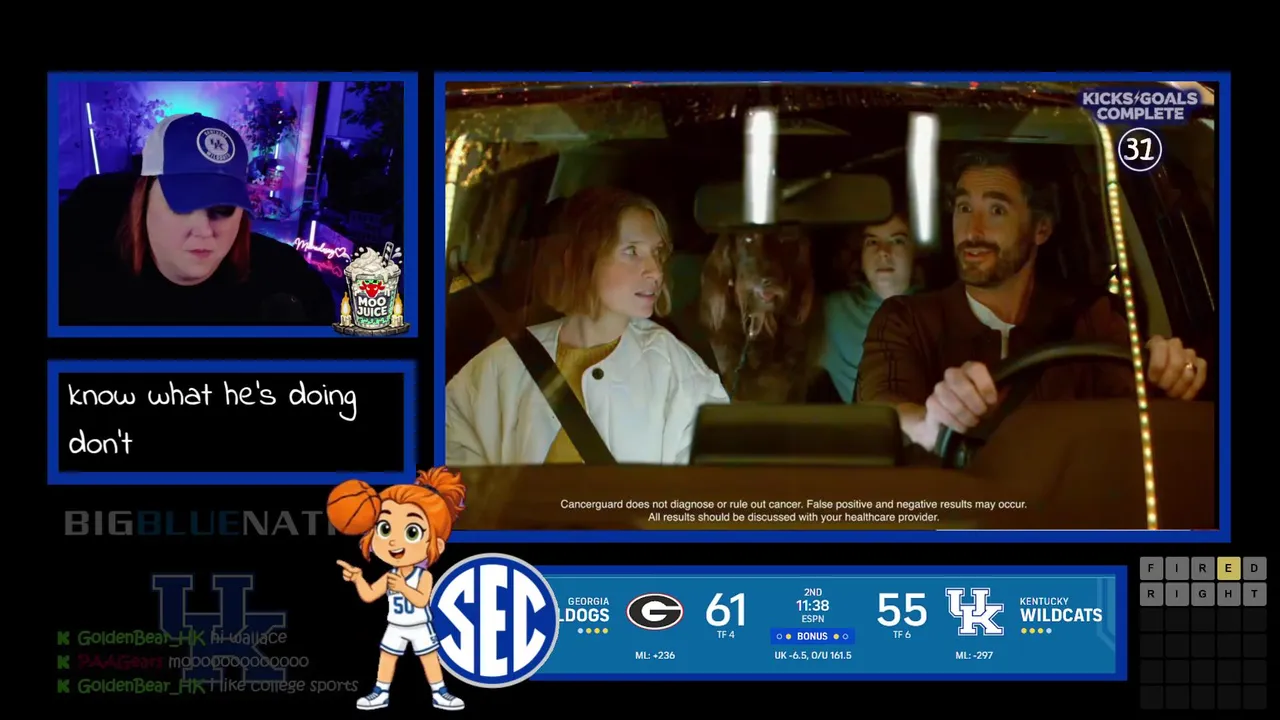Image resolution: width=1280 pixels, height=720 pixels.
Task: Click GoldenBear_HK name beside hi wallace
Action: [141, 638]
